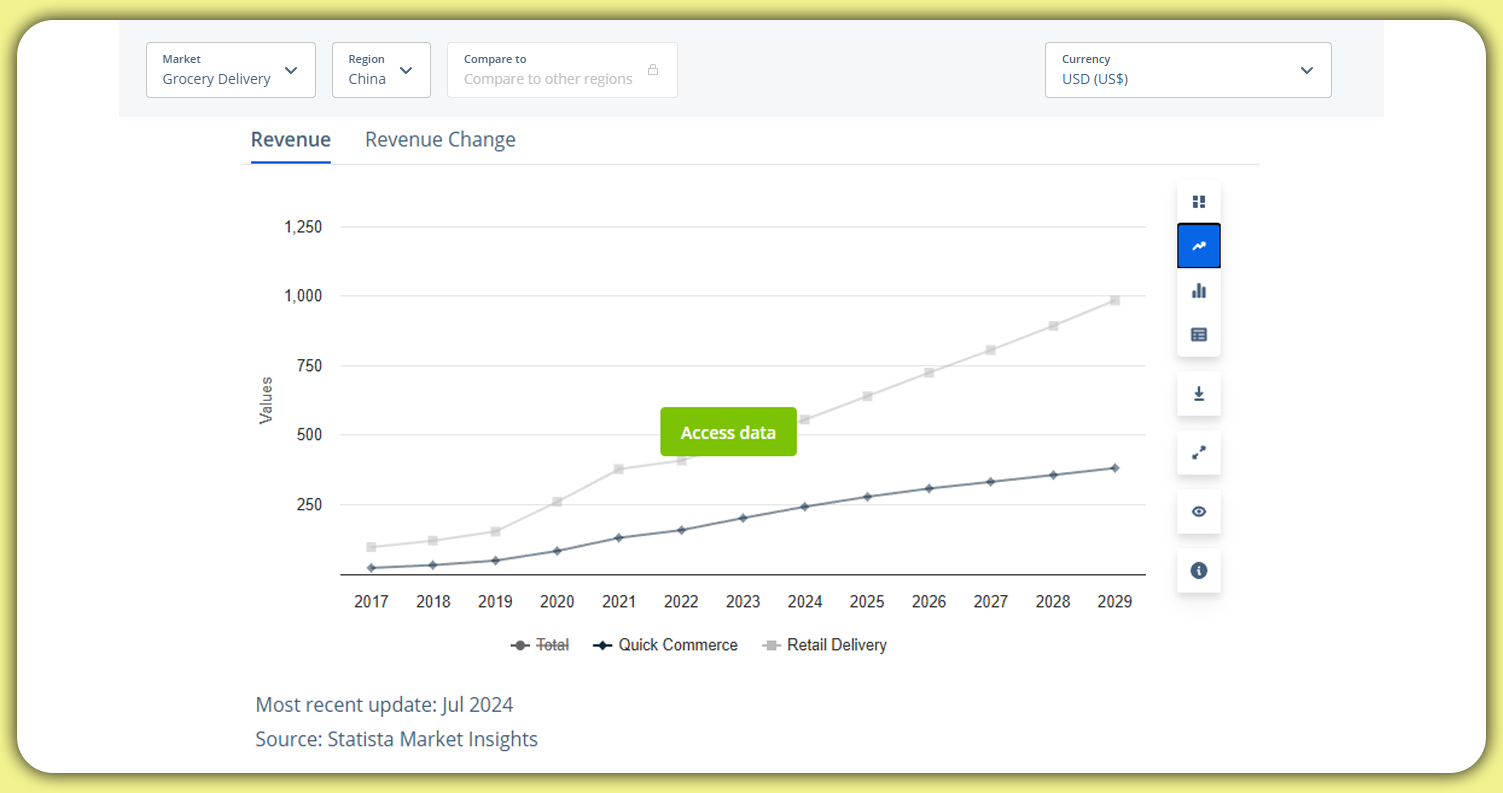
Task: Open the Market Grocery Delivery dropdown
Action: click(x=231, y=70)
